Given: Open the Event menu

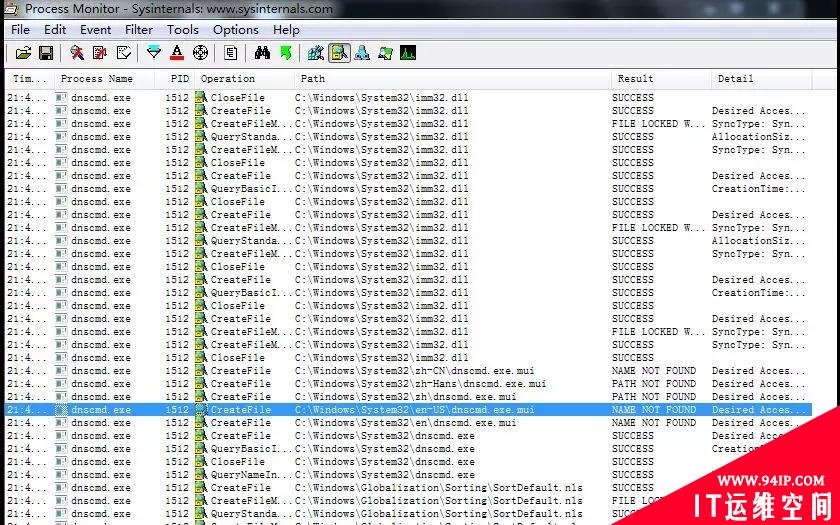Looking at the screenshot, I should 95,30.
